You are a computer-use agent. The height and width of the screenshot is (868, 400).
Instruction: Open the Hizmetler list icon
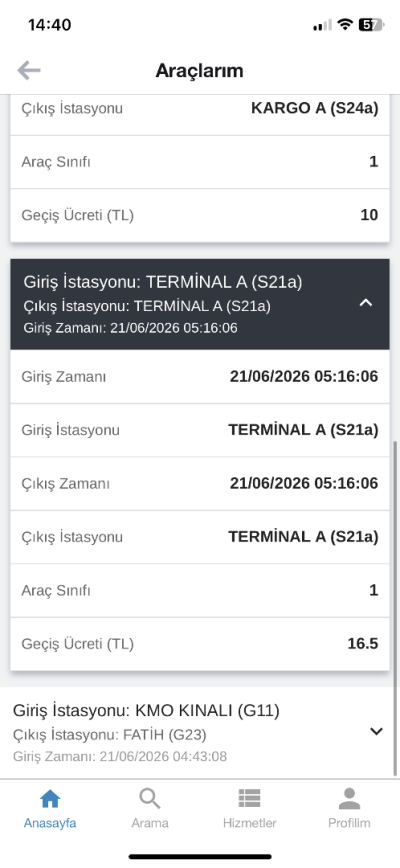pos(250,799)
